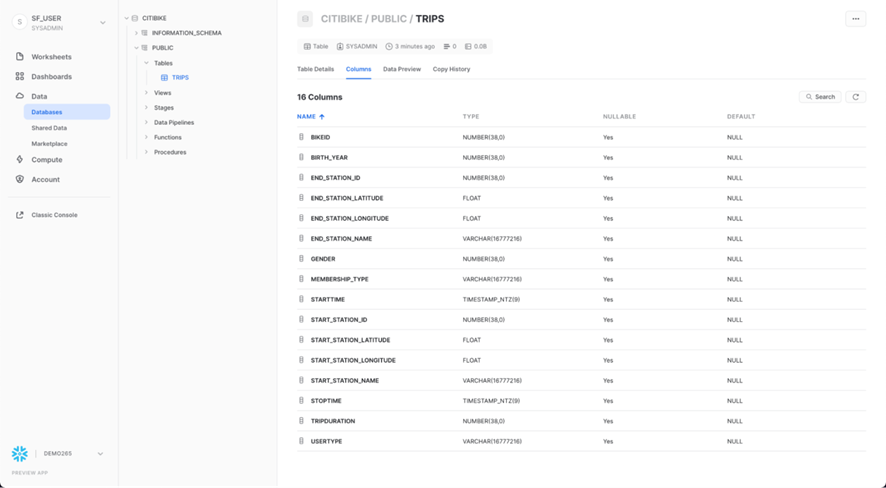Screen dimensions: 886x488
Task: Open the SF_USER role dropdown
Action: click(102, 22)
